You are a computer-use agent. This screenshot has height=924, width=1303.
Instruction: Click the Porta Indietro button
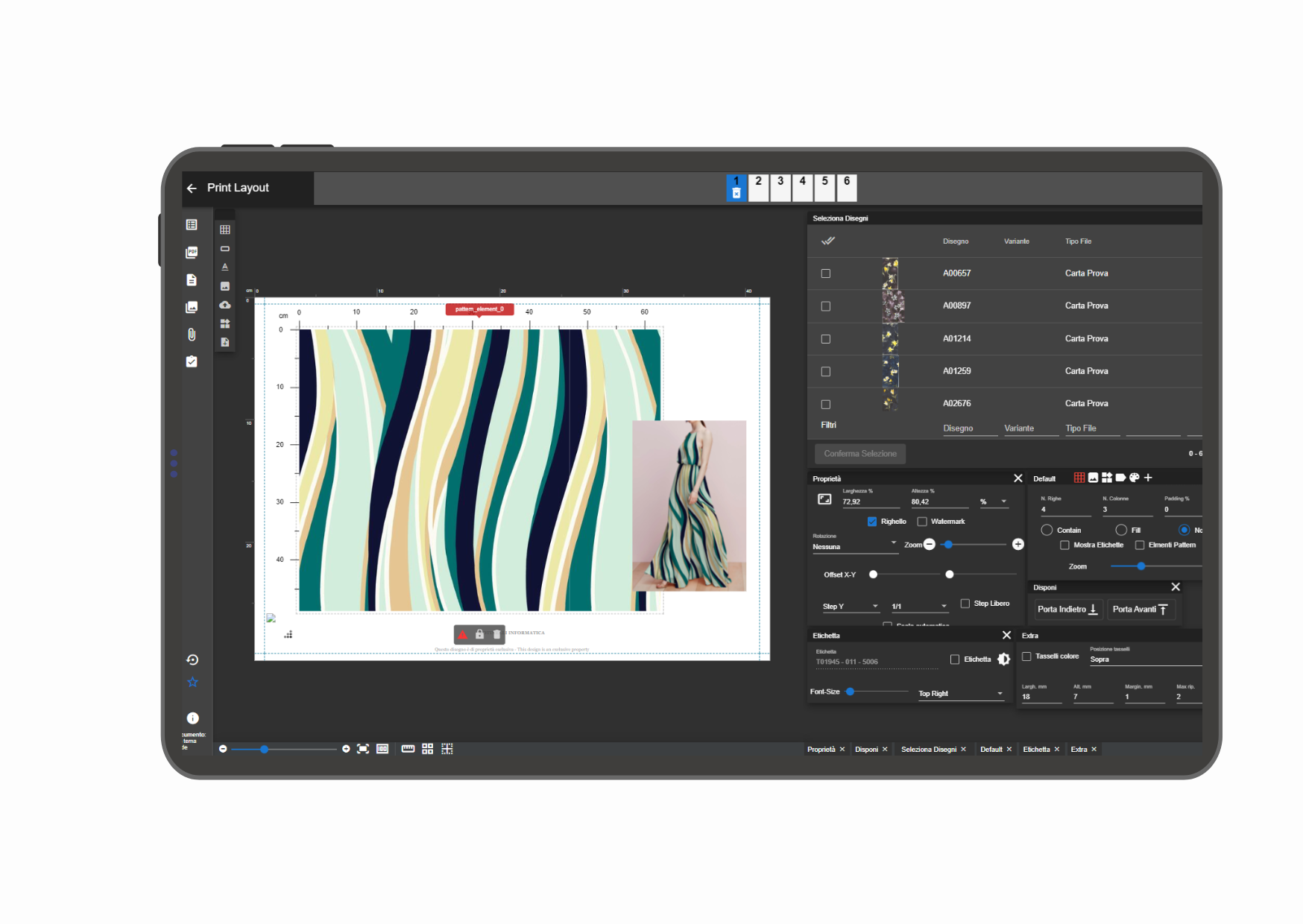click(x=1068, y=610)
